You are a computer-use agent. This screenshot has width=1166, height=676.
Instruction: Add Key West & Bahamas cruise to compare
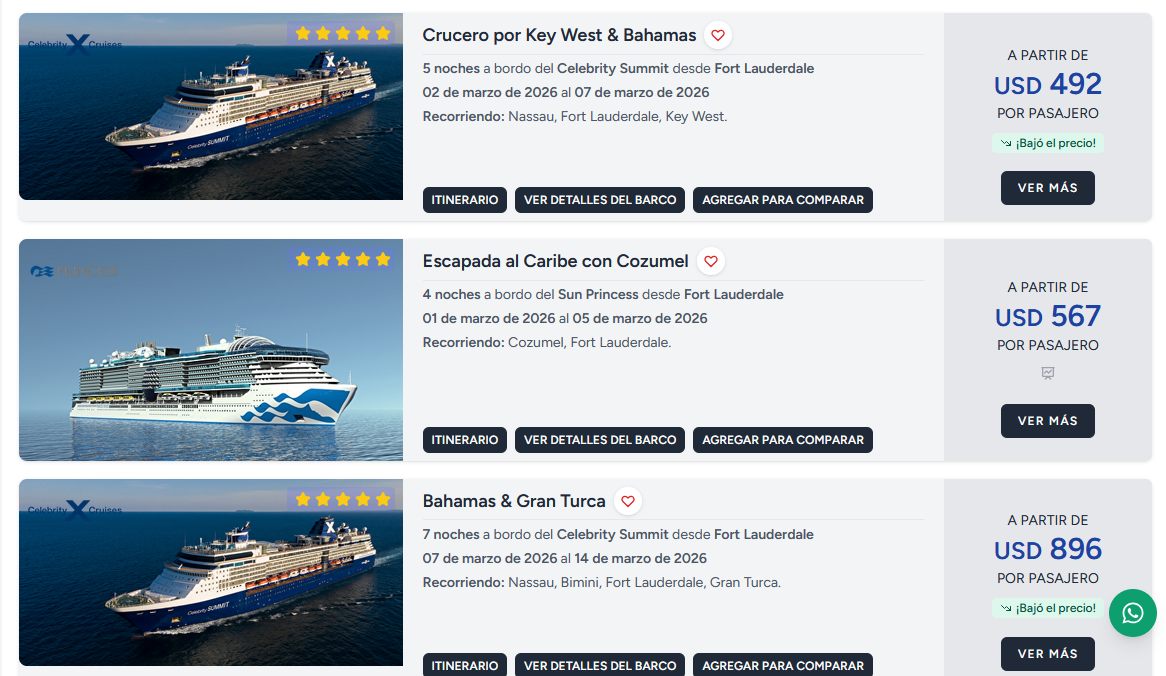click(x=783, y=200)
